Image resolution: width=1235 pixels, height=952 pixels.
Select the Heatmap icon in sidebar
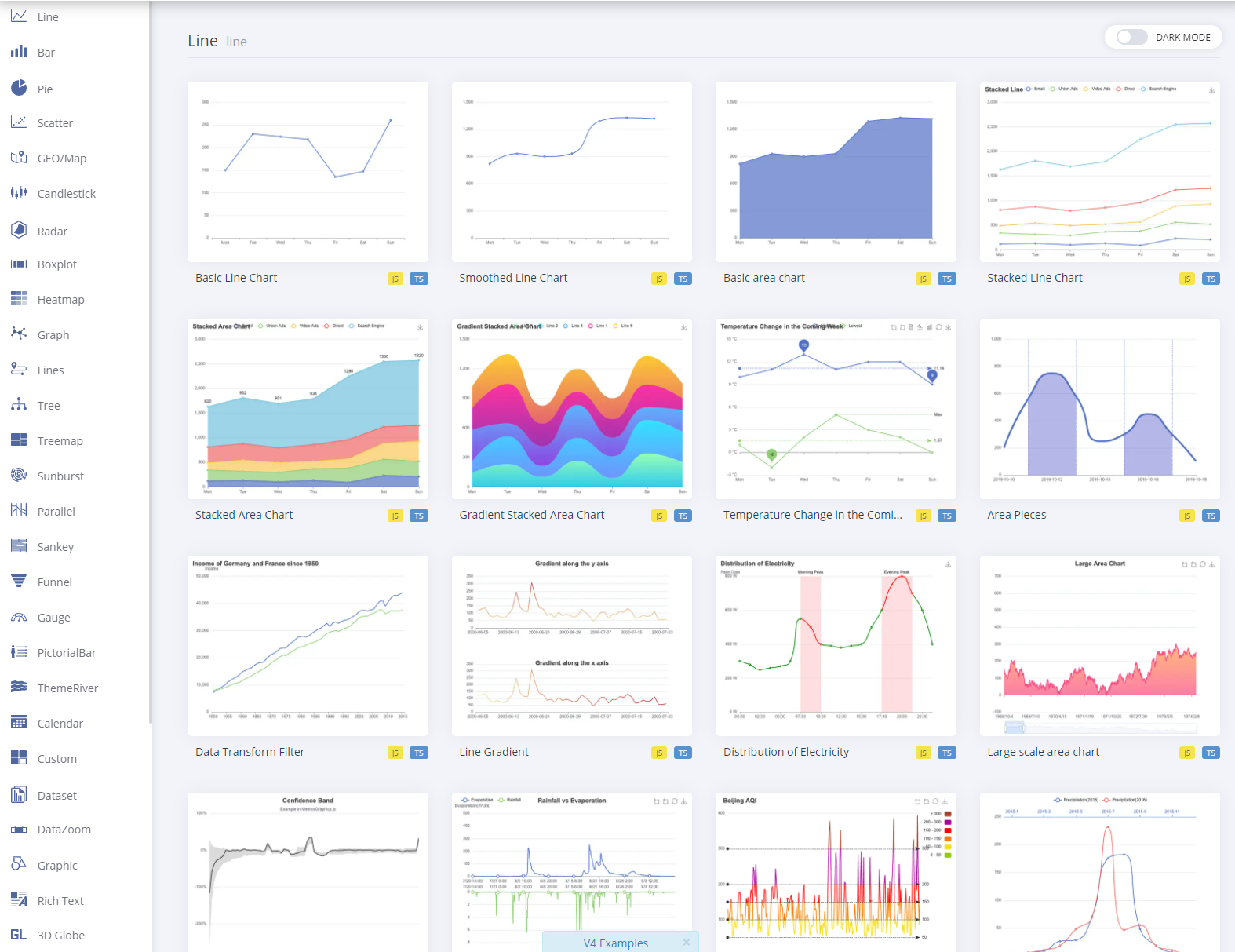coord(19,299)
